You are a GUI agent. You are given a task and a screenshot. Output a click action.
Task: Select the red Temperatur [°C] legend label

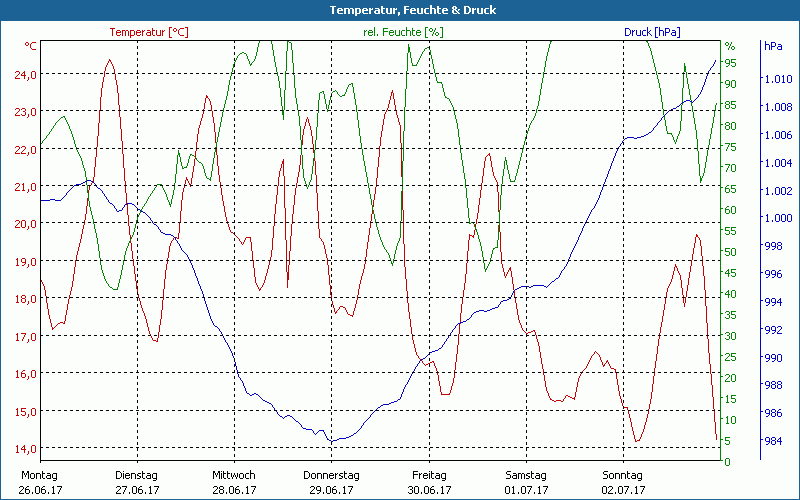click(x=149, y=32)
